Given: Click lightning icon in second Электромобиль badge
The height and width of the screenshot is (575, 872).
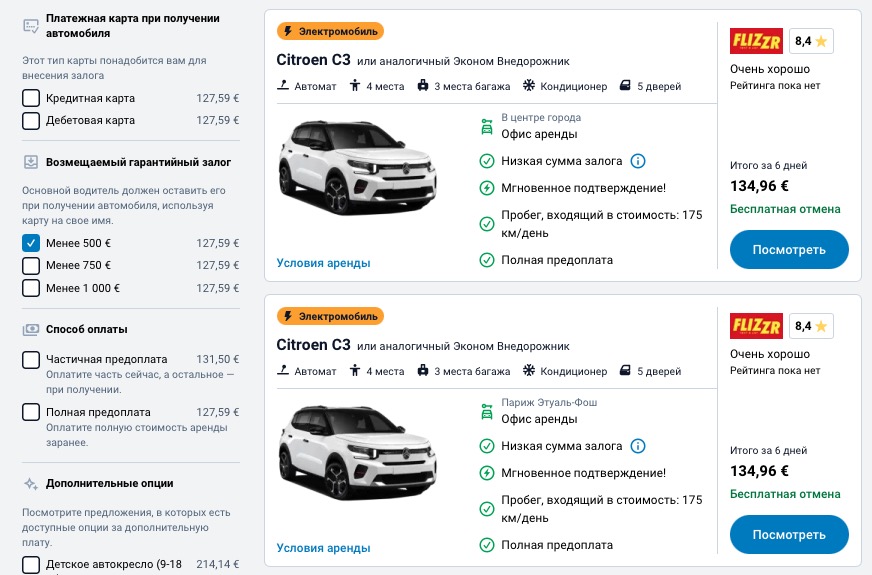Looking at the screenshot, I should point(288,316).
